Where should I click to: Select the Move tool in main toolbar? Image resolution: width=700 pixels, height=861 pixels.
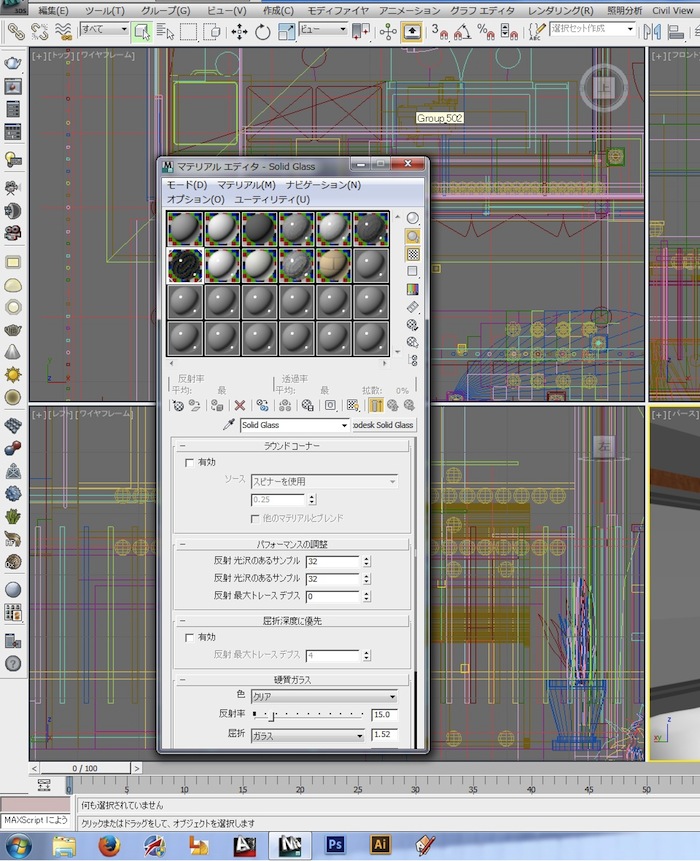click(239, 31)
